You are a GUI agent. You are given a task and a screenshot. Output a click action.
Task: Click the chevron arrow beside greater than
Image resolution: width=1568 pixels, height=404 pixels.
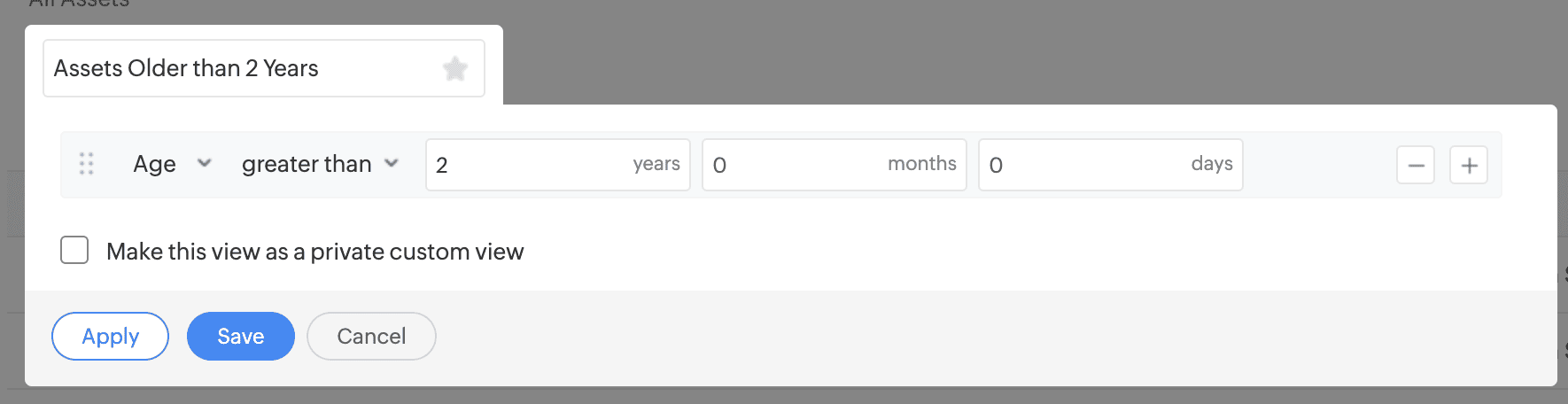pos(392,163)
